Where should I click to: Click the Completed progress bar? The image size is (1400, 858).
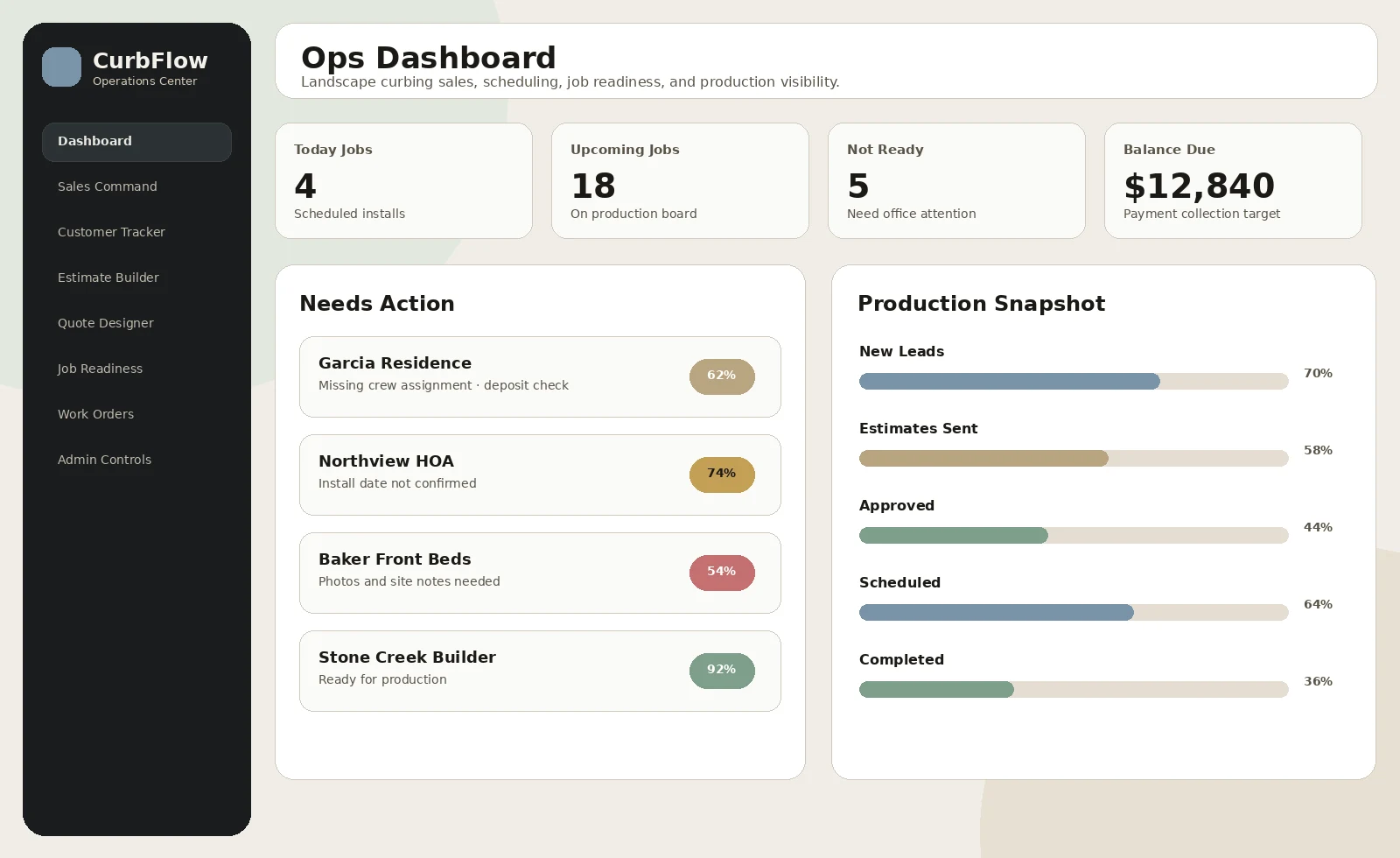pos(1074,689)
